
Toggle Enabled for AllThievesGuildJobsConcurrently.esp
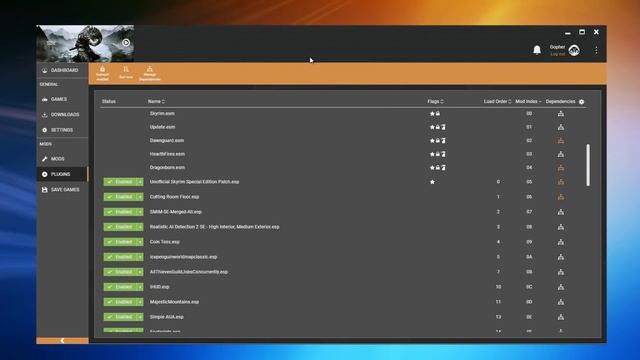tap(120, 272)
